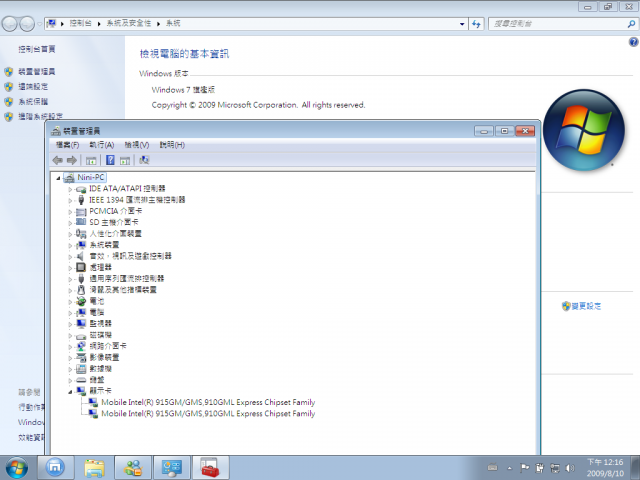The image size is (640, 480).
Task: Click the USB icon for 通用序列匯流排控制器
Action: pyautogui.click(x=81, y=278)
